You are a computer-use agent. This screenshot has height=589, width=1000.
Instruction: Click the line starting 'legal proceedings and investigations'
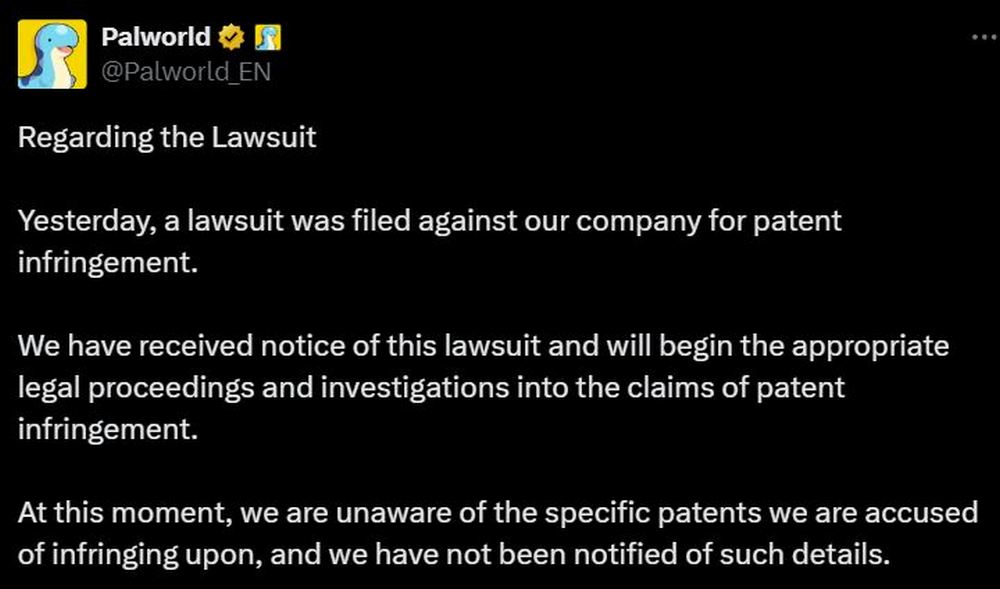coord(431,388)
